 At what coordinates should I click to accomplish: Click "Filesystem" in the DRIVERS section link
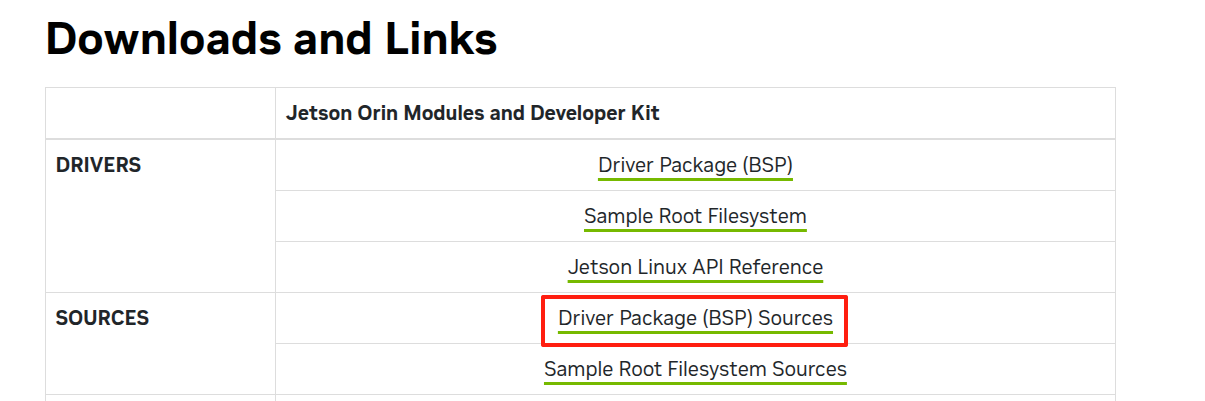pyautogui.click(x=755, y=216)
